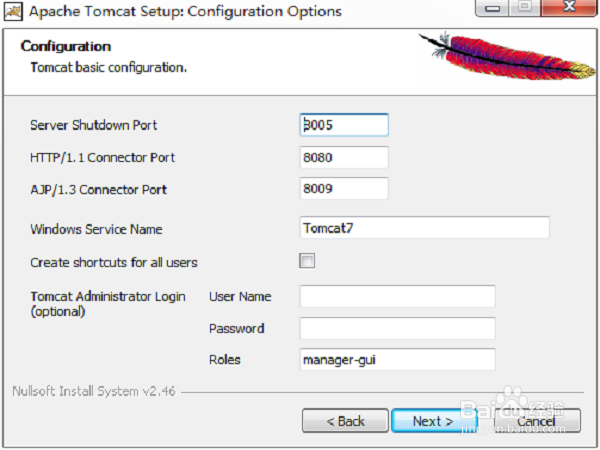Click the Nullsoft Install System v2.46 text
Image resolution: width=600 pixels, height=450 pixels.
pos(93,391)
